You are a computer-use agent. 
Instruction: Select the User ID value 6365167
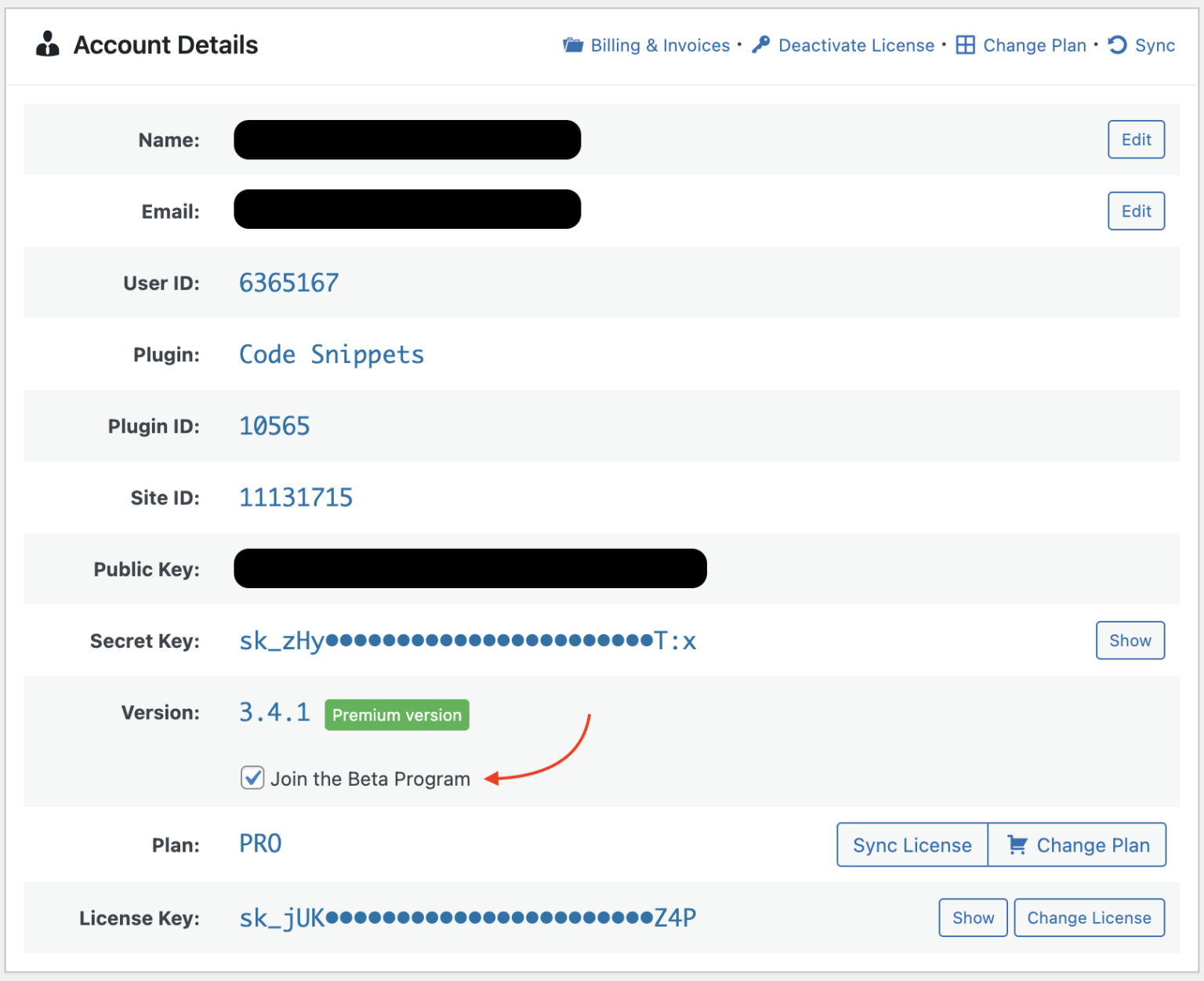pos(289,283)
